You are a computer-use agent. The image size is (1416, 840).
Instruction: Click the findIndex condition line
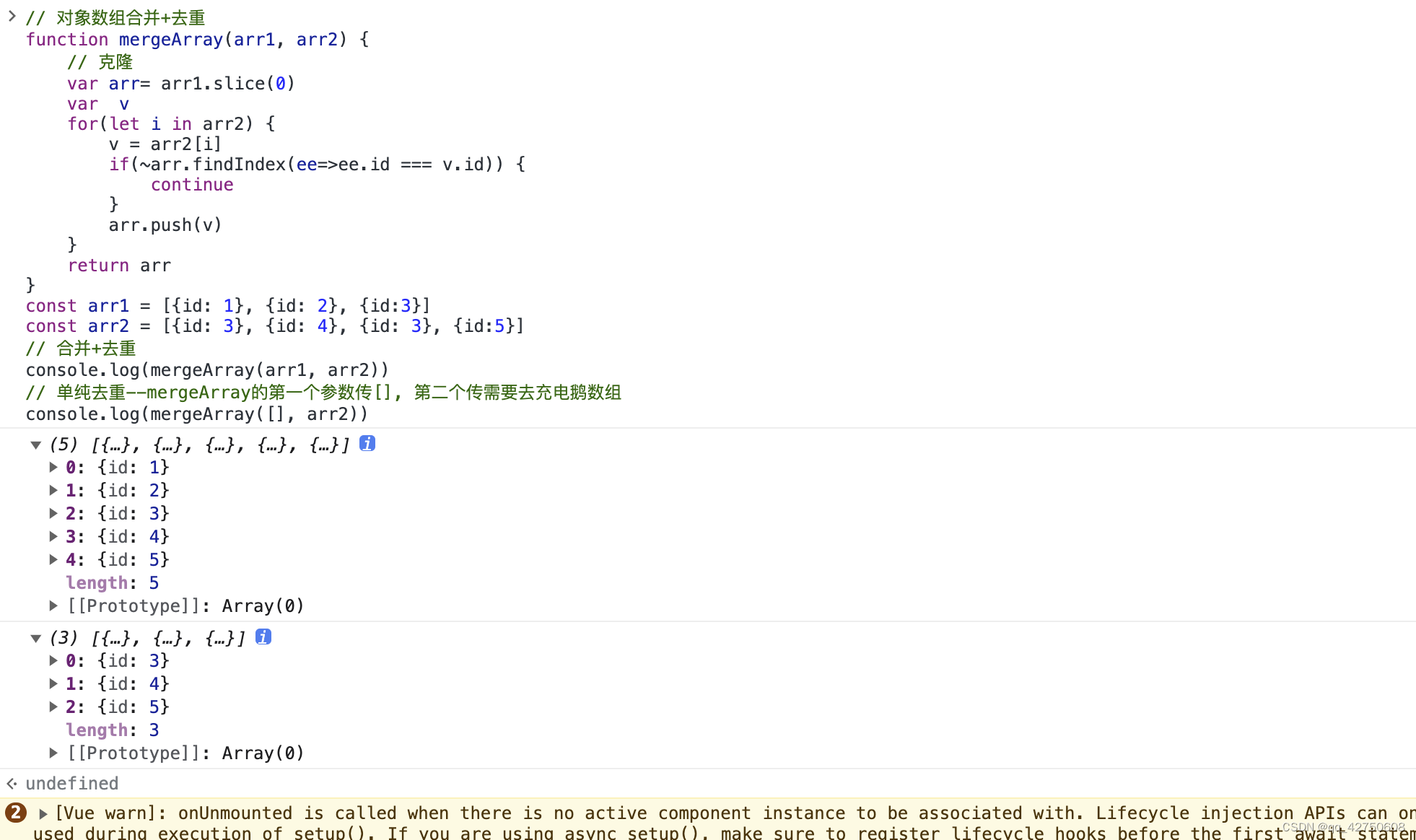pyautogui.click(x=318, y=165)
